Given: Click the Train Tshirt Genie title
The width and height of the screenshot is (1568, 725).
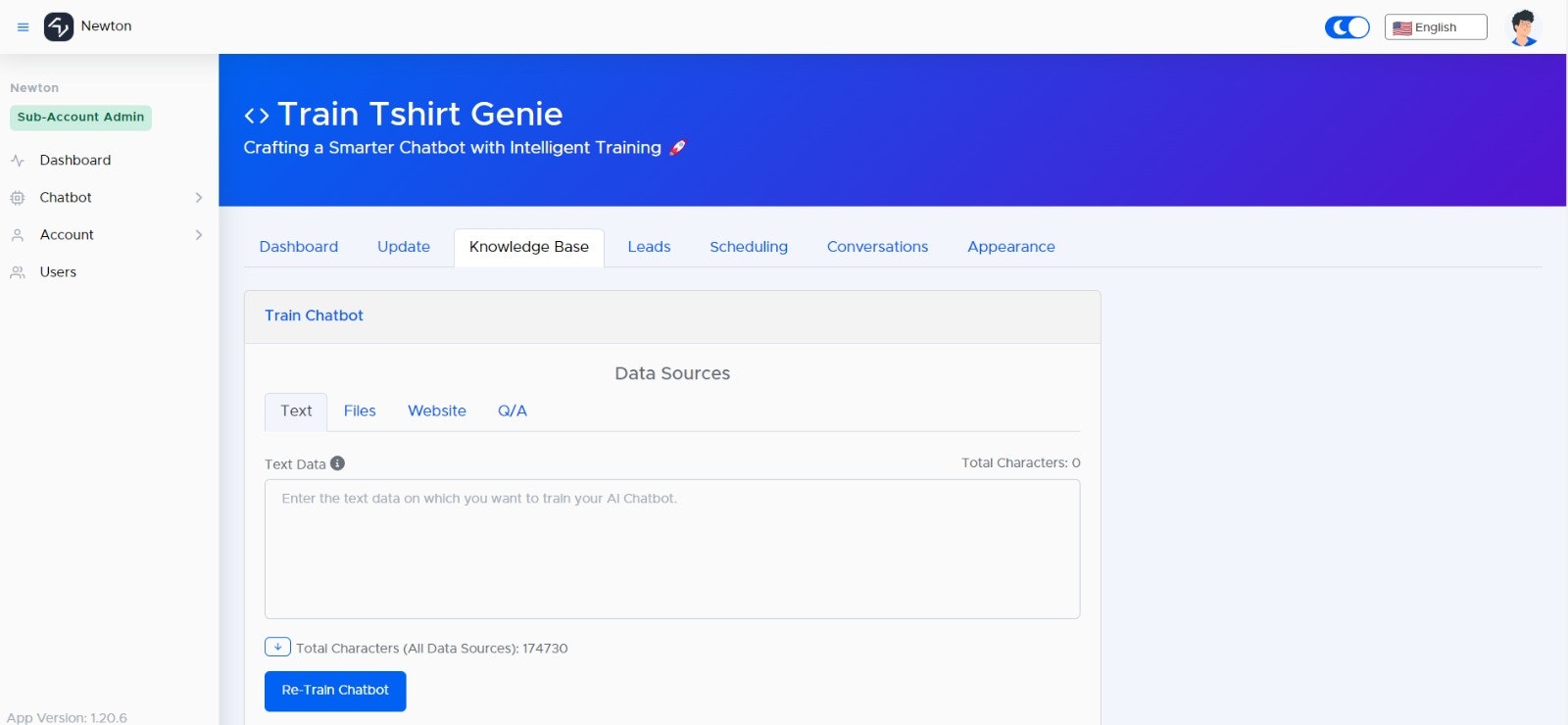Looking at the screenshot, I should pyautogui.click(x=420, y=115).
